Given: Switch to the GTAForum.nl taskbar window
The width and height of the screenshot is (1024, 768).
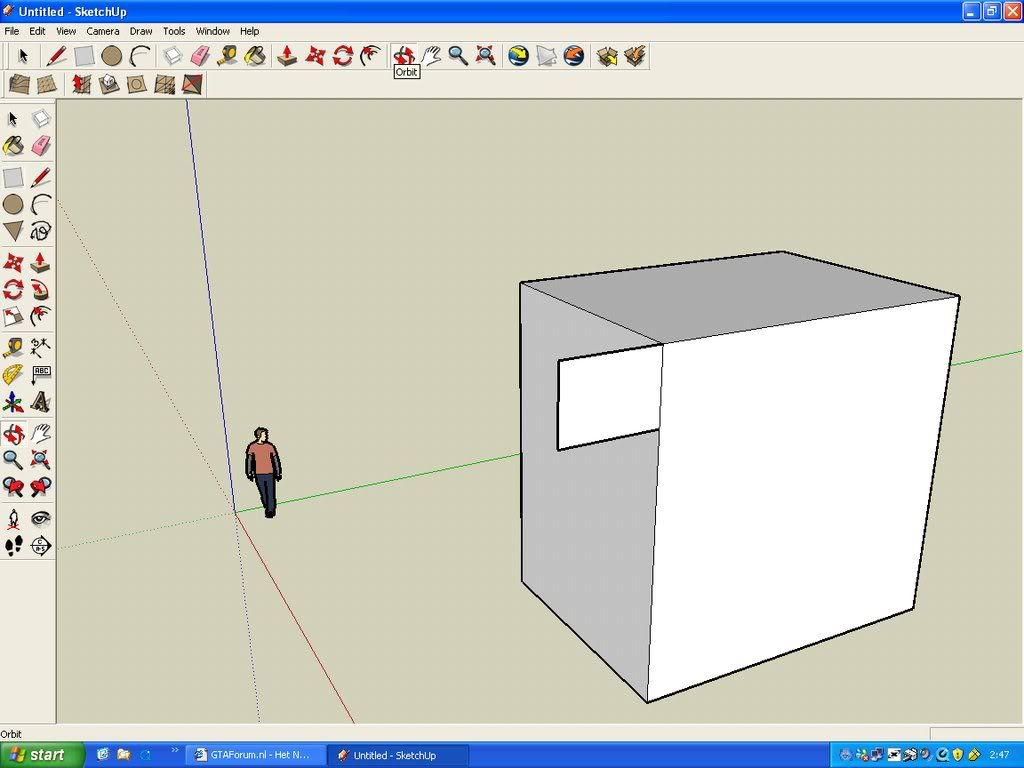Looking at the screenshot, I should pyautogui.click(x=256, y=755).
